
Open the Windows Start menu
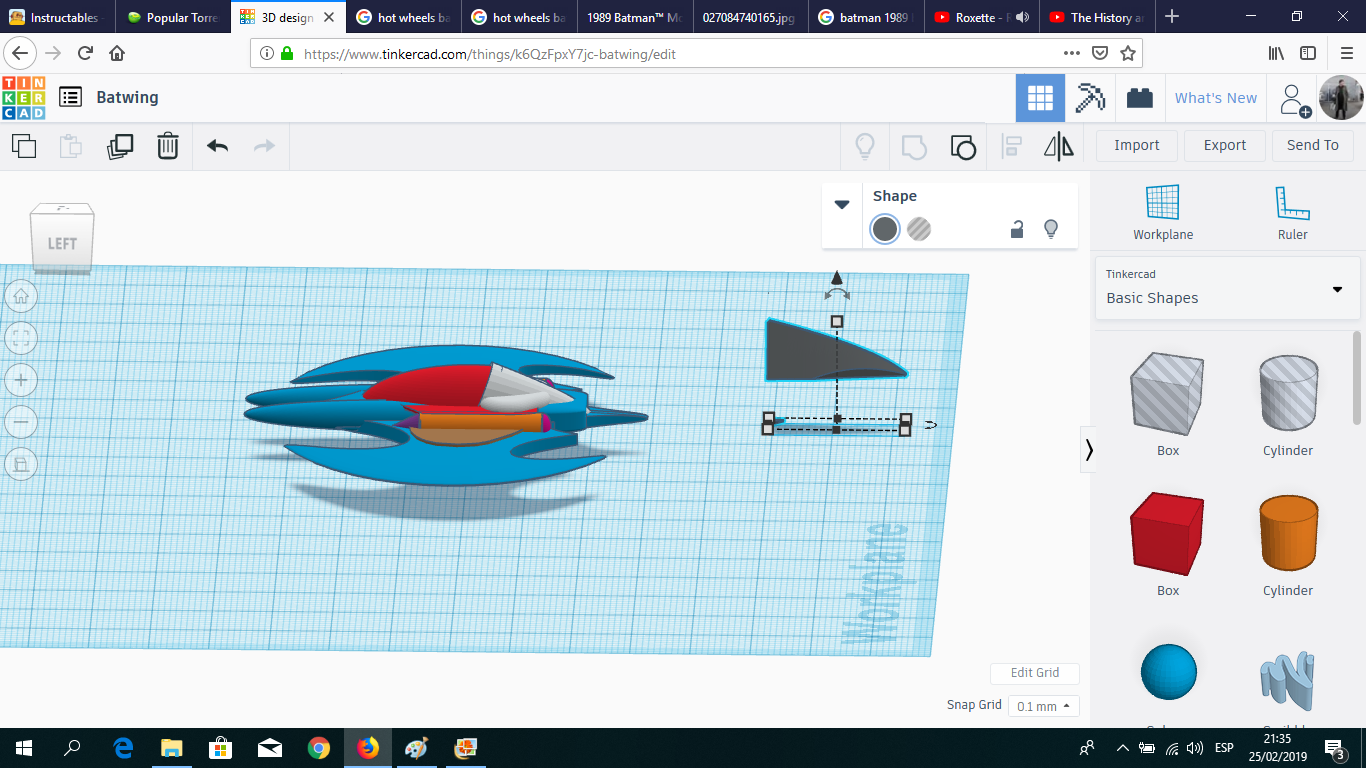point(24,748)
